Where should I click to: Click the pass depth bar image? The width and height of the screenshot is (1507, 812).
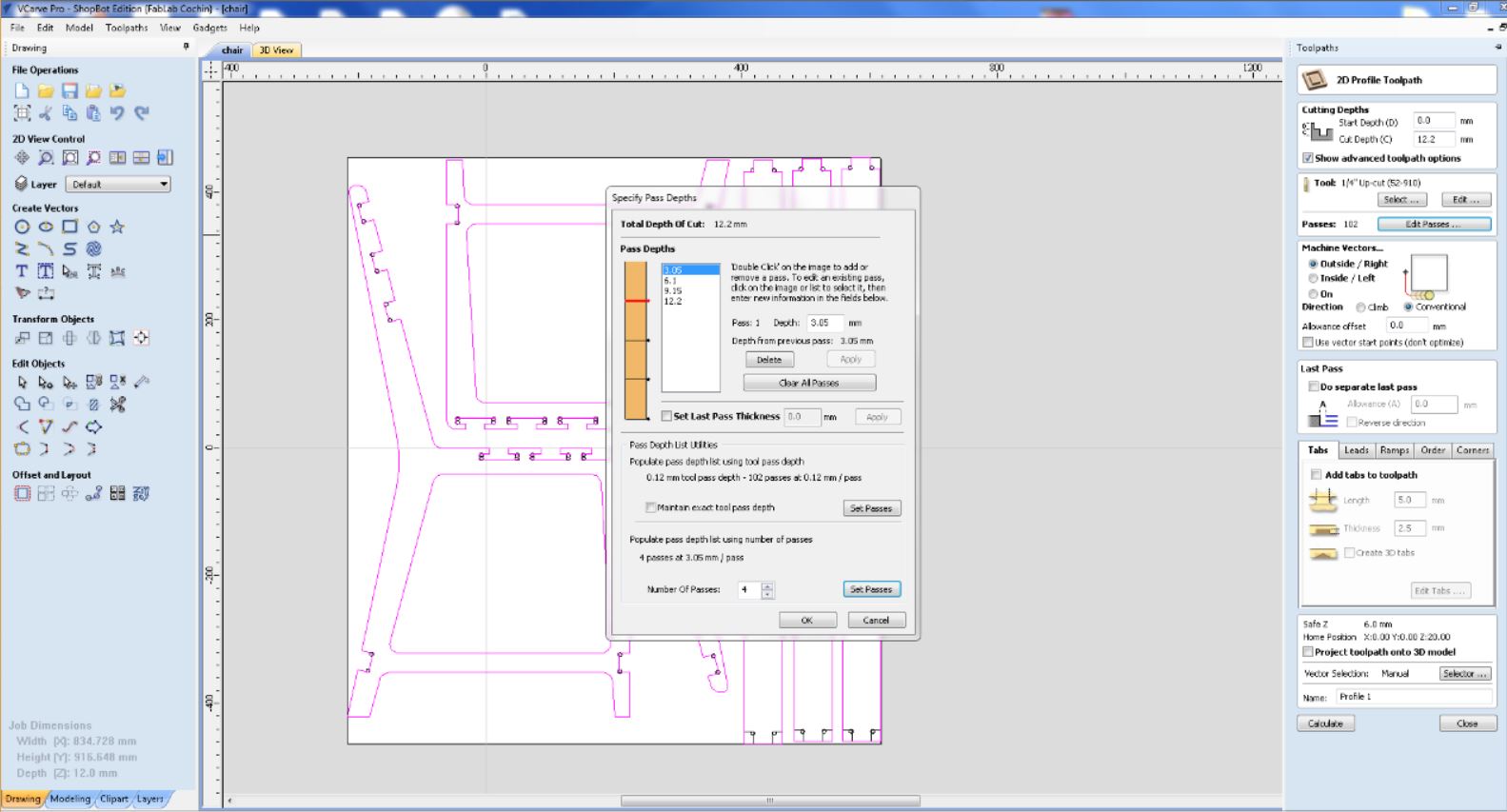click(x=636, y=341)
